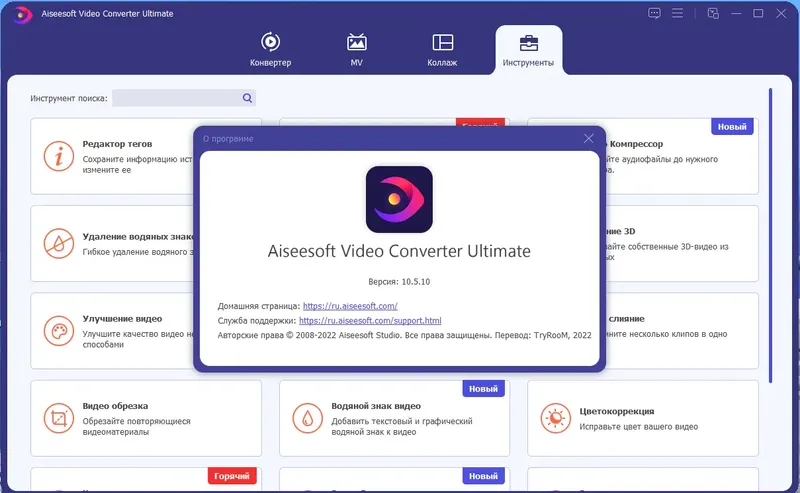Select the Инструменты tab

(x=528, y=50)
